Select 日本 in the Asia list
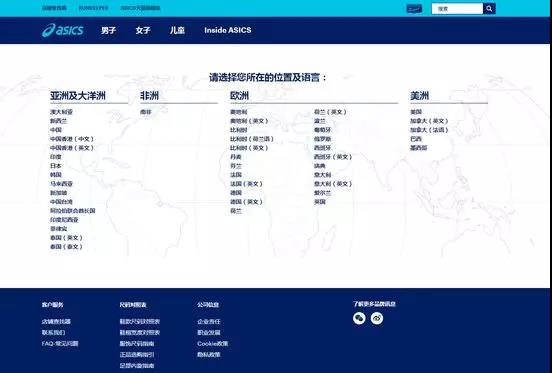The width and height of the screenshot is (552, 373). click(56, 166)
